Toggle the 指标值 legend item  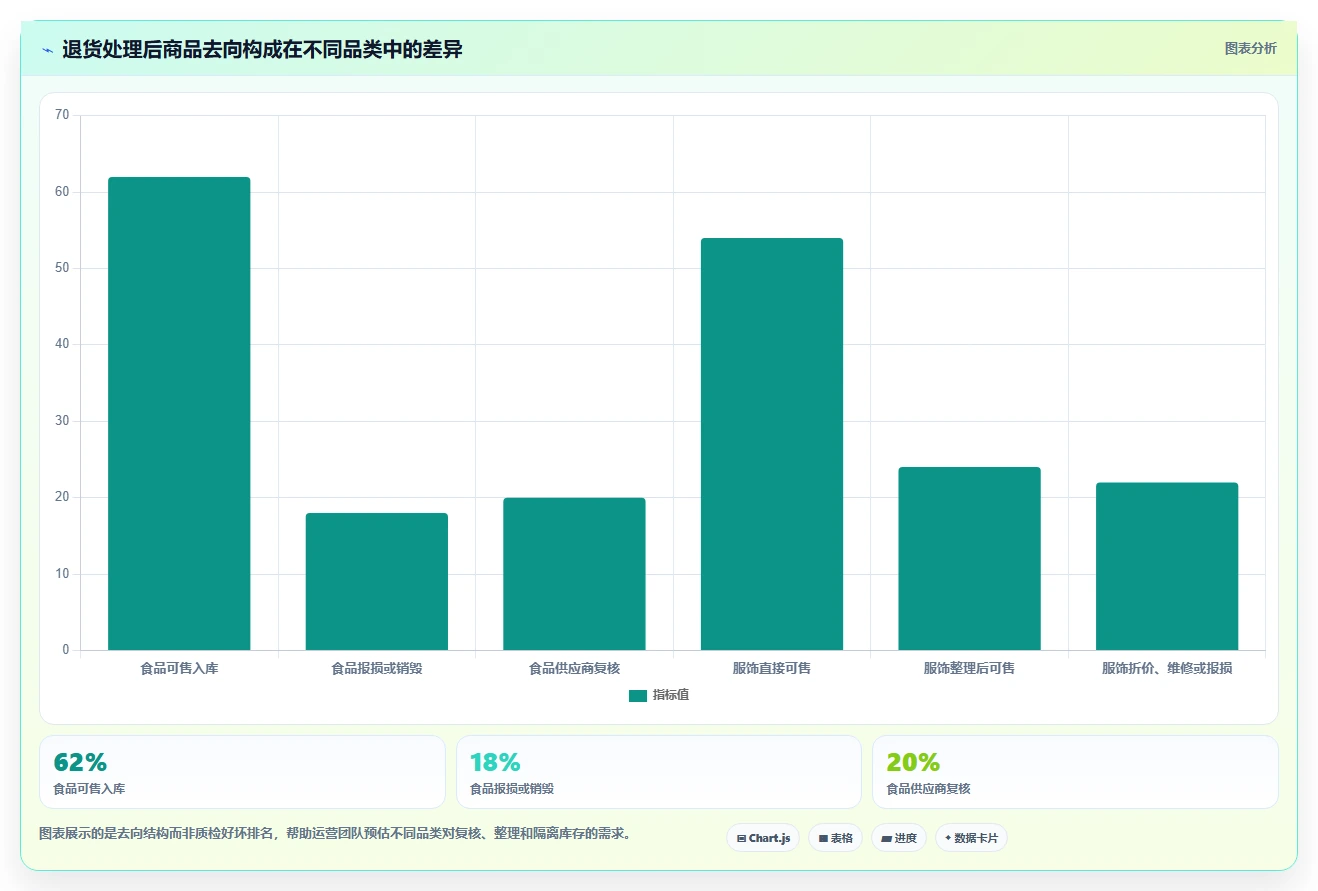tap(659, 695)
